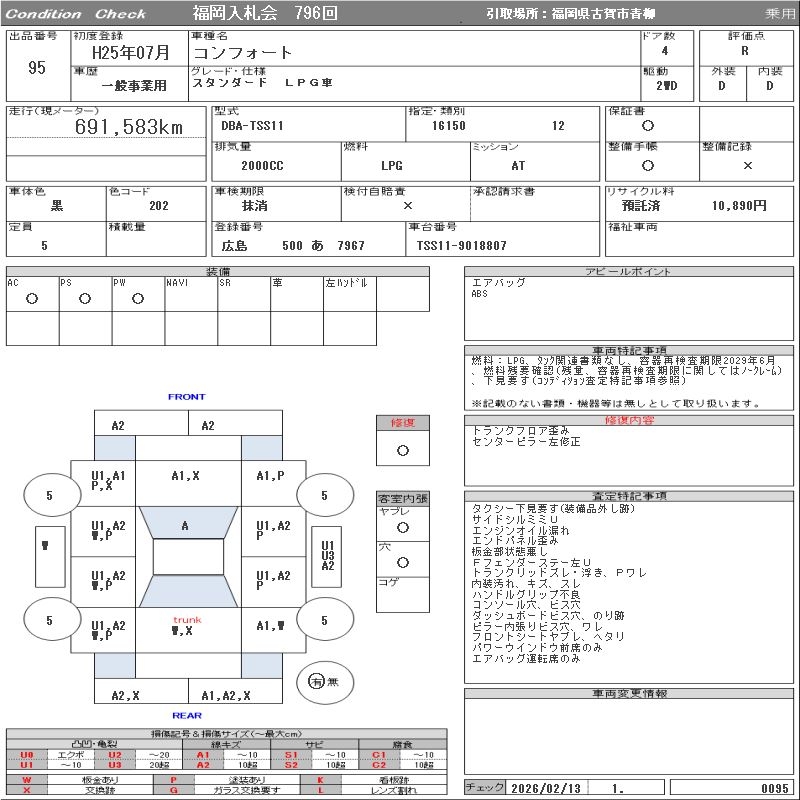Click the 修復 repair history circle

[x=403, y=451]
